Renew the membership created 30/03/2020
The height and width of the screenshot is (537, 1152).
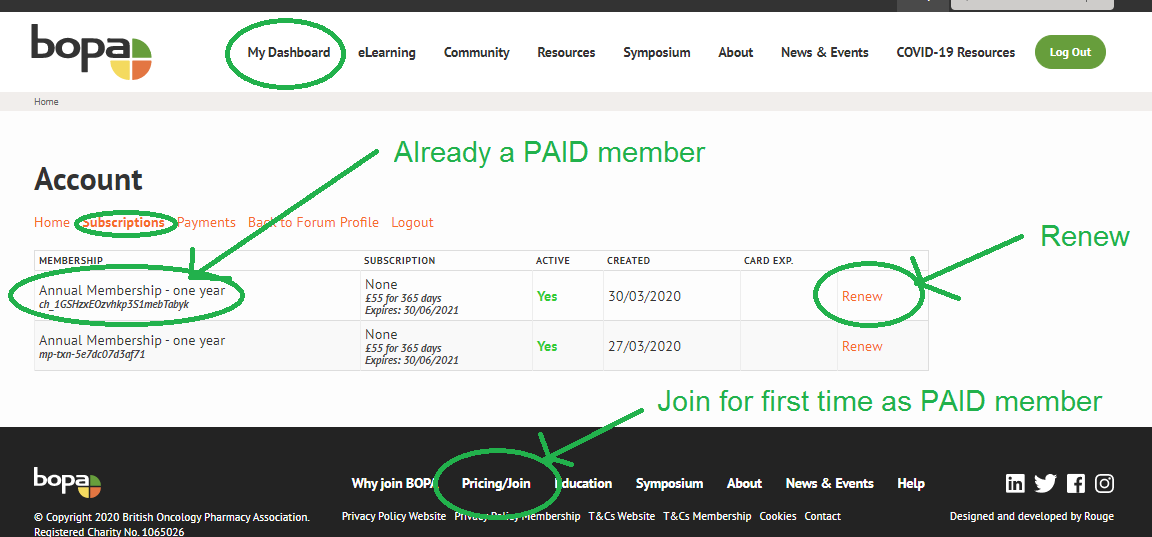pos(862,296)
